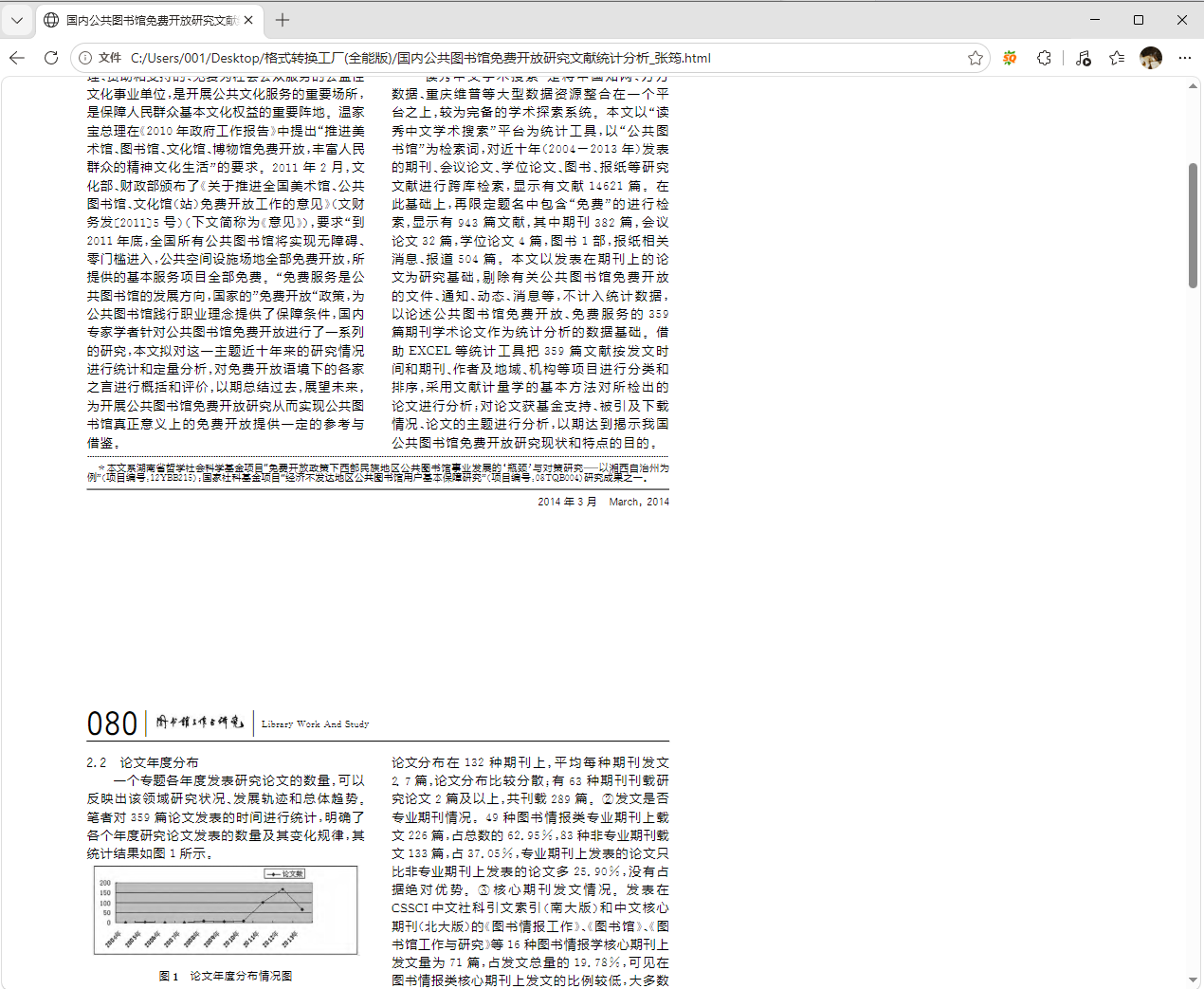The width and height of the screenshot is (1204, 989).
Task: Close the 国内公共图书馆 tab
Action: [x=248, y=20]
